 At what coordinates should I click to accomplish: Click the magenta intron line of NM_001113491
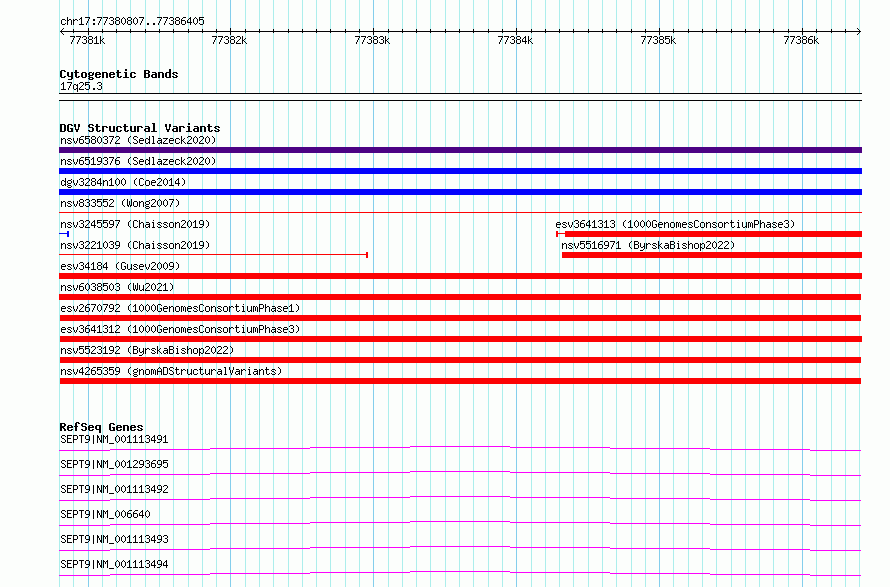point(460,448)
